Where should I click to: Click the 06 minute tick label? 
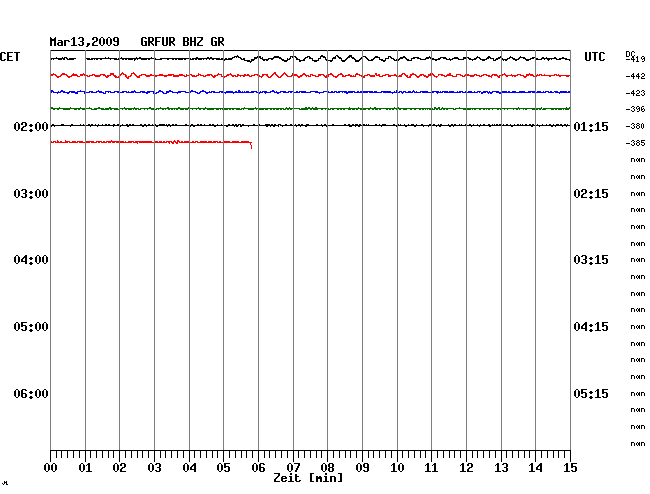click(x=258, y=468)
